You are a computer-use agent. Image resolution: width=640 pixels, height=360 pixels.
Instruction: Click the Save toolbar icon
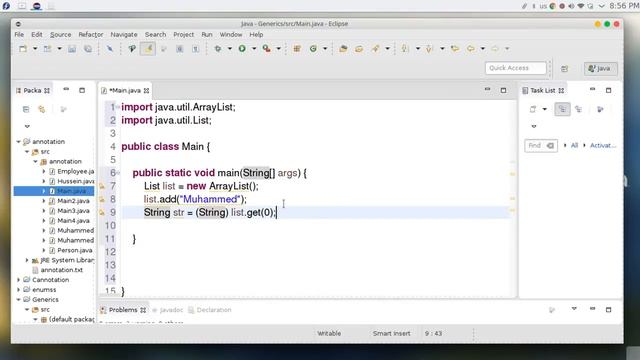[x=72, y=49]
